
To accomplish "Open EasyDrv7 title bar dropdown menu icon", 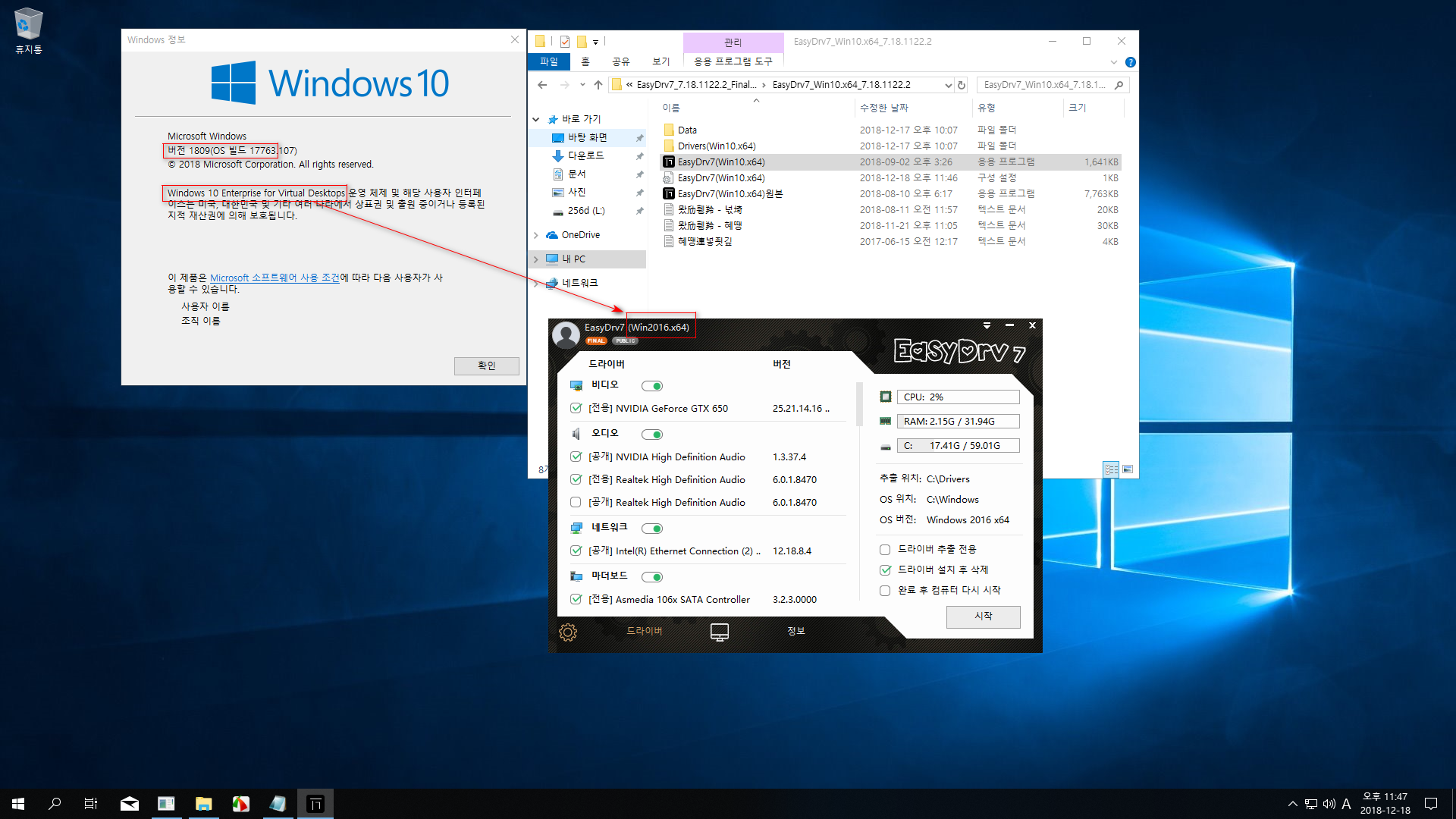I will click(987, 325).
